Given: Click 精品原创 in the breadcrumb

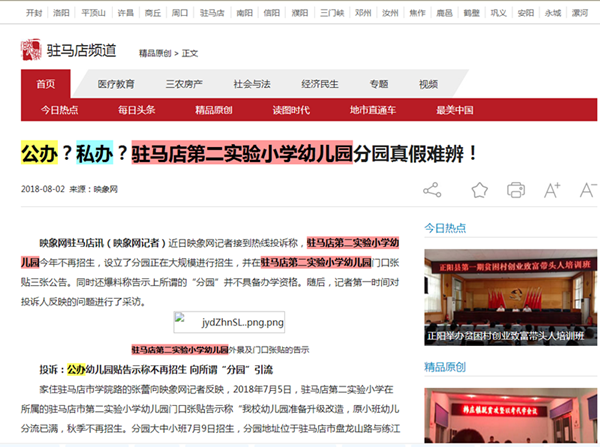Looking at the screenshot, I should click(155, 53).
